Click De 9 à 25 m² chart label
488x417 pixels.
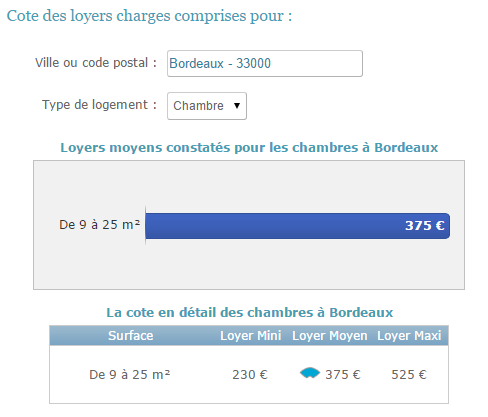[x=99, y=225]
